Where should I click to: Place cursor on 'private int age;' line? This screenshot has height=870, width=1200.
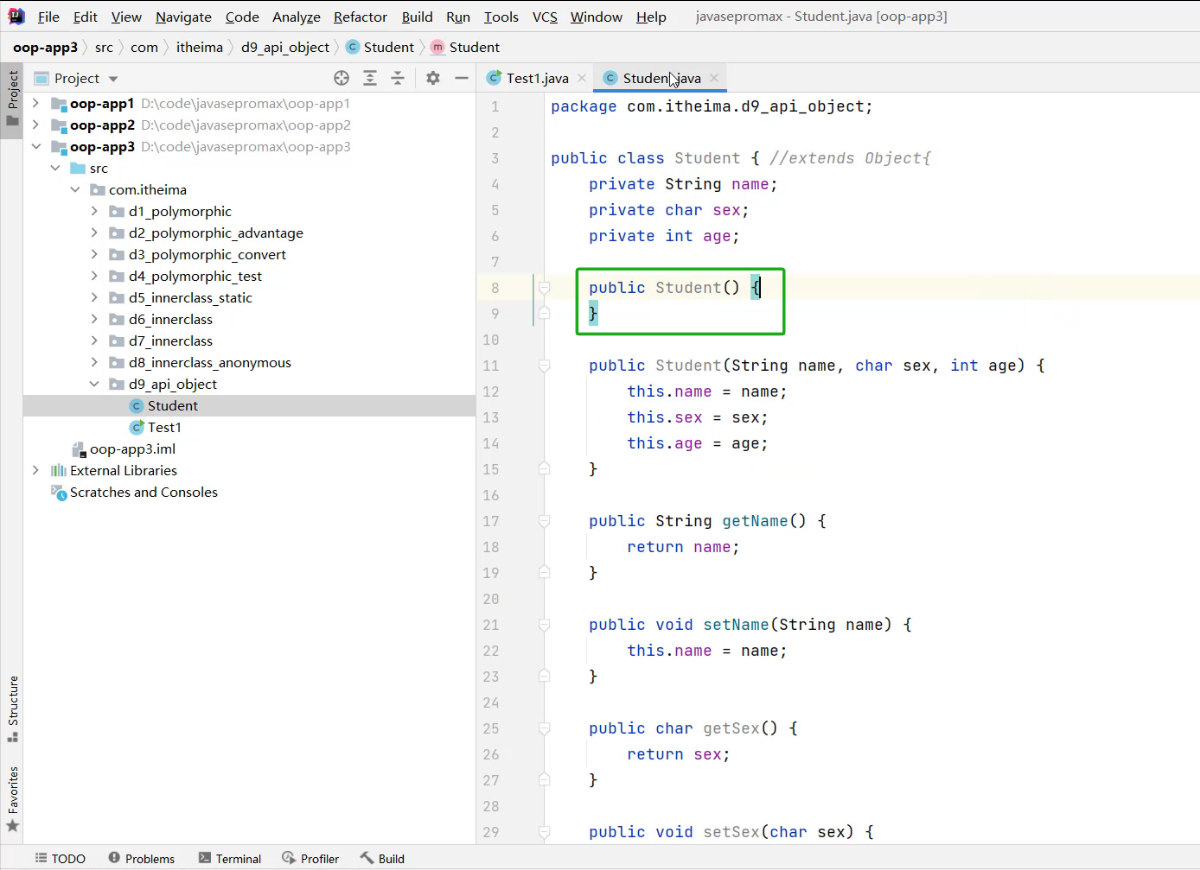[664, 236]
